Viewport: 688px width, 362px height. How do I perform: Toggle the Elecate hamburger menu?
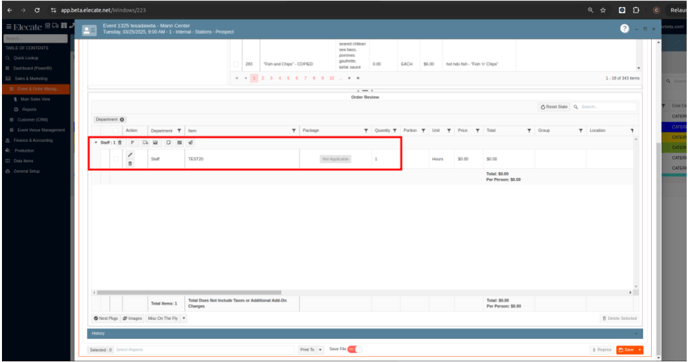[x=8, y=27]
